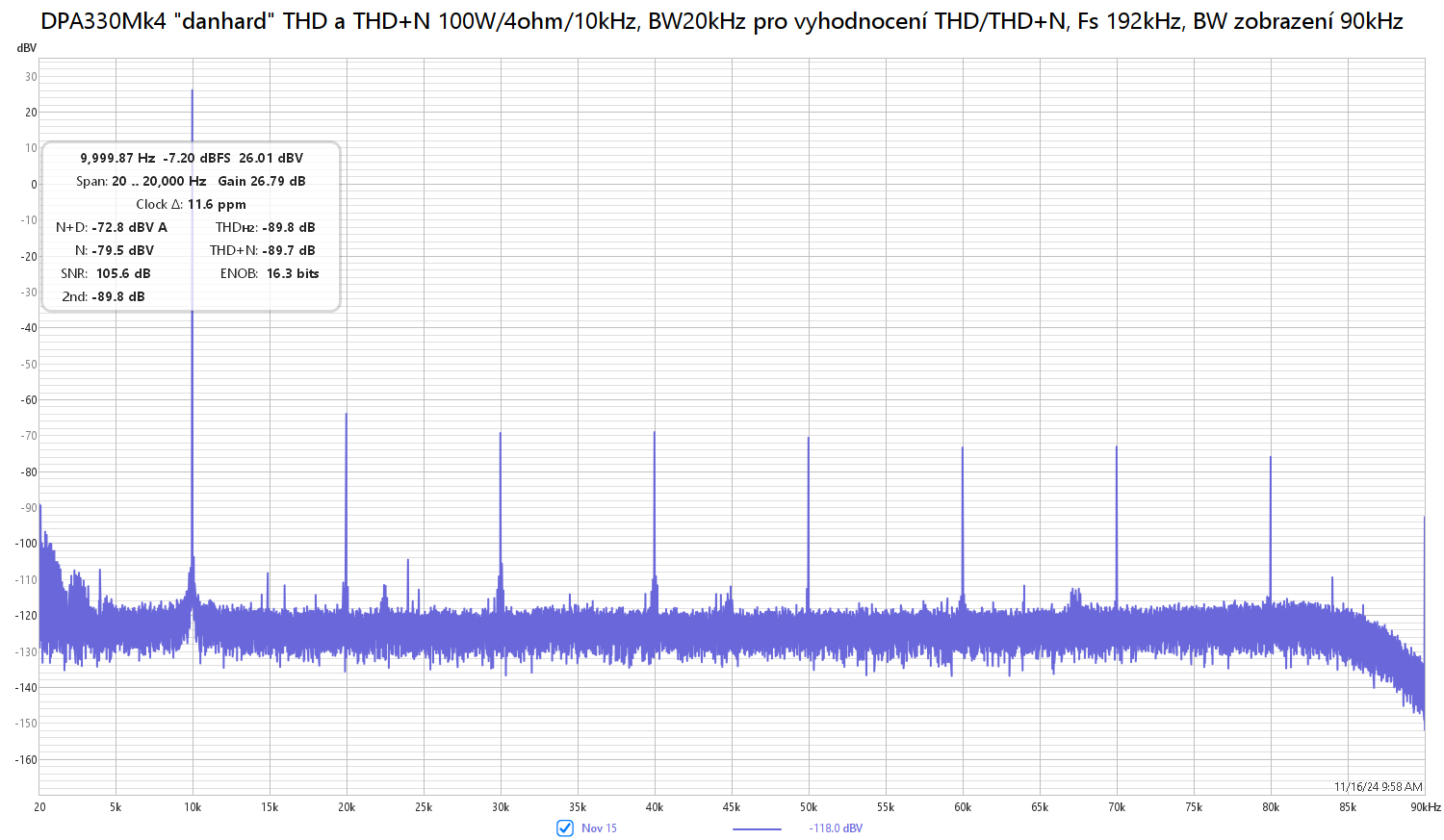
Task: Click the SNR 105.6 dB reading
Action: (x=106, y=273)
